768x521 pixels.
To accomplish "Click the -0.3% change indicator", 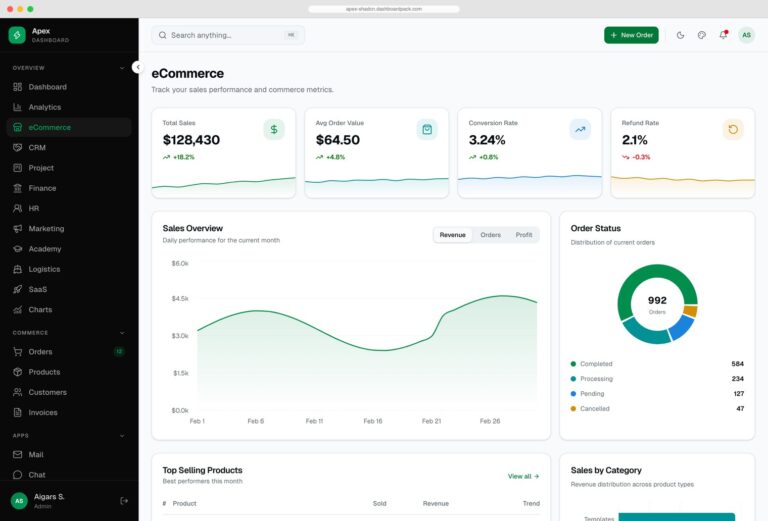I will tap(636, 157).
